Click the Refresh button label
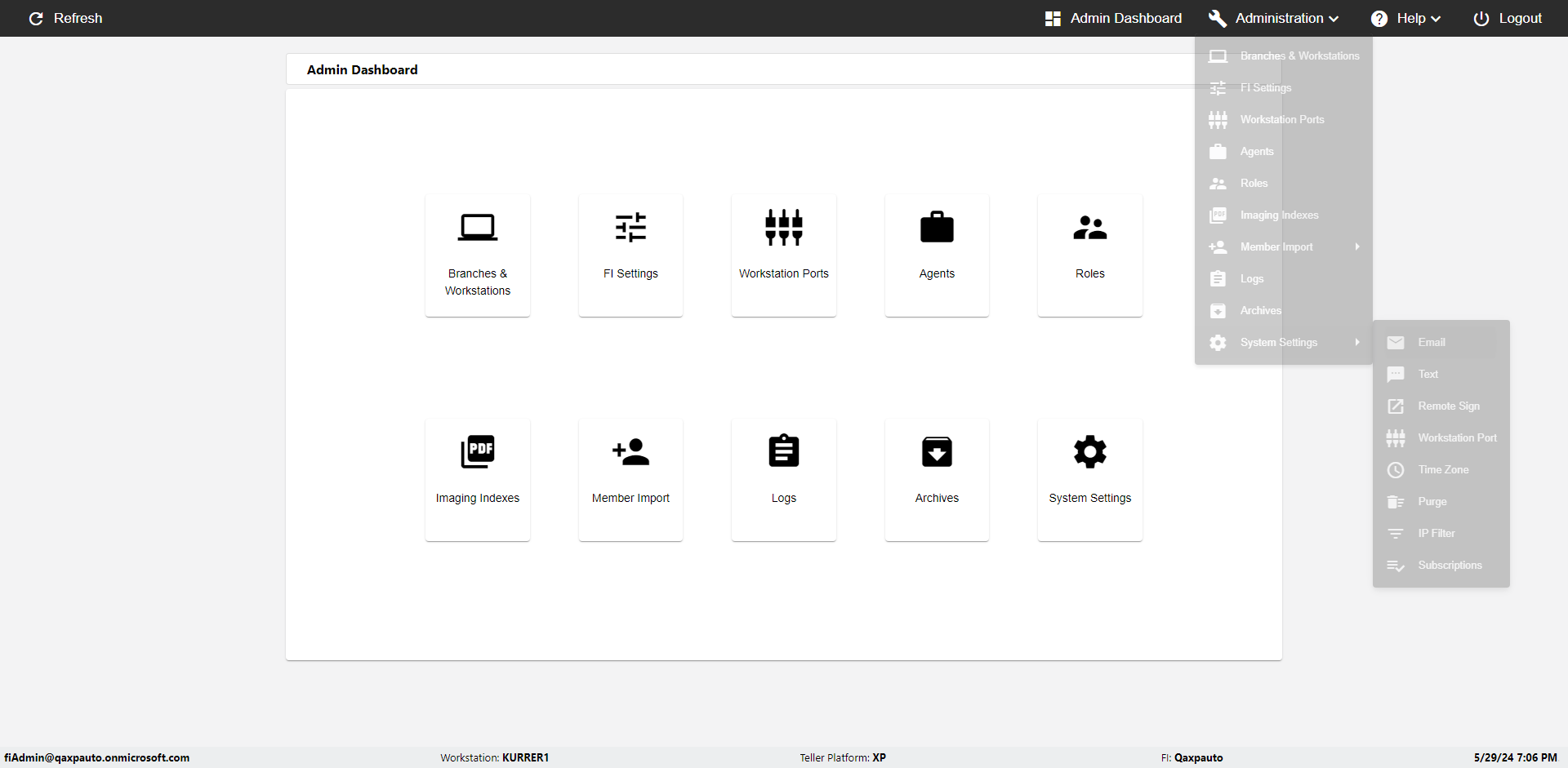Image resolution: width=1568 pixels, height=768 pixels. 78,18
